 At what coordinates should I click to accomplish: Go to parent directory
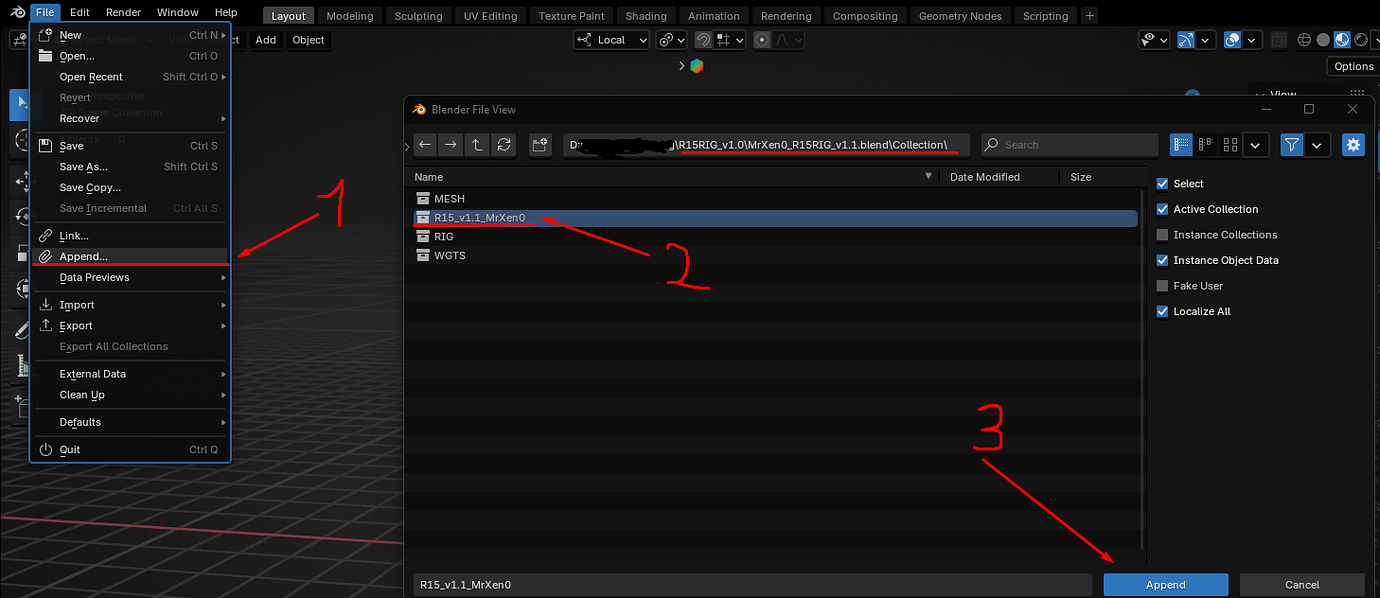pos(477,145)
